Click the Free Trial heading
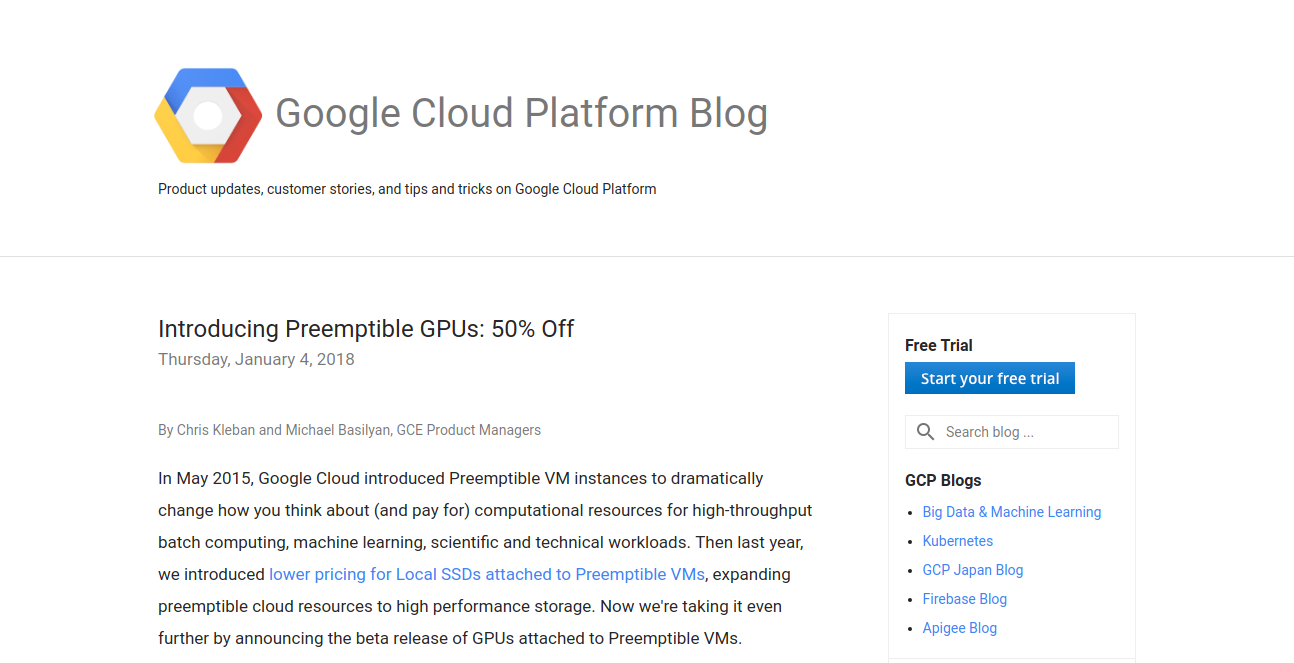 pyautogui.click(x=939, y=345)
